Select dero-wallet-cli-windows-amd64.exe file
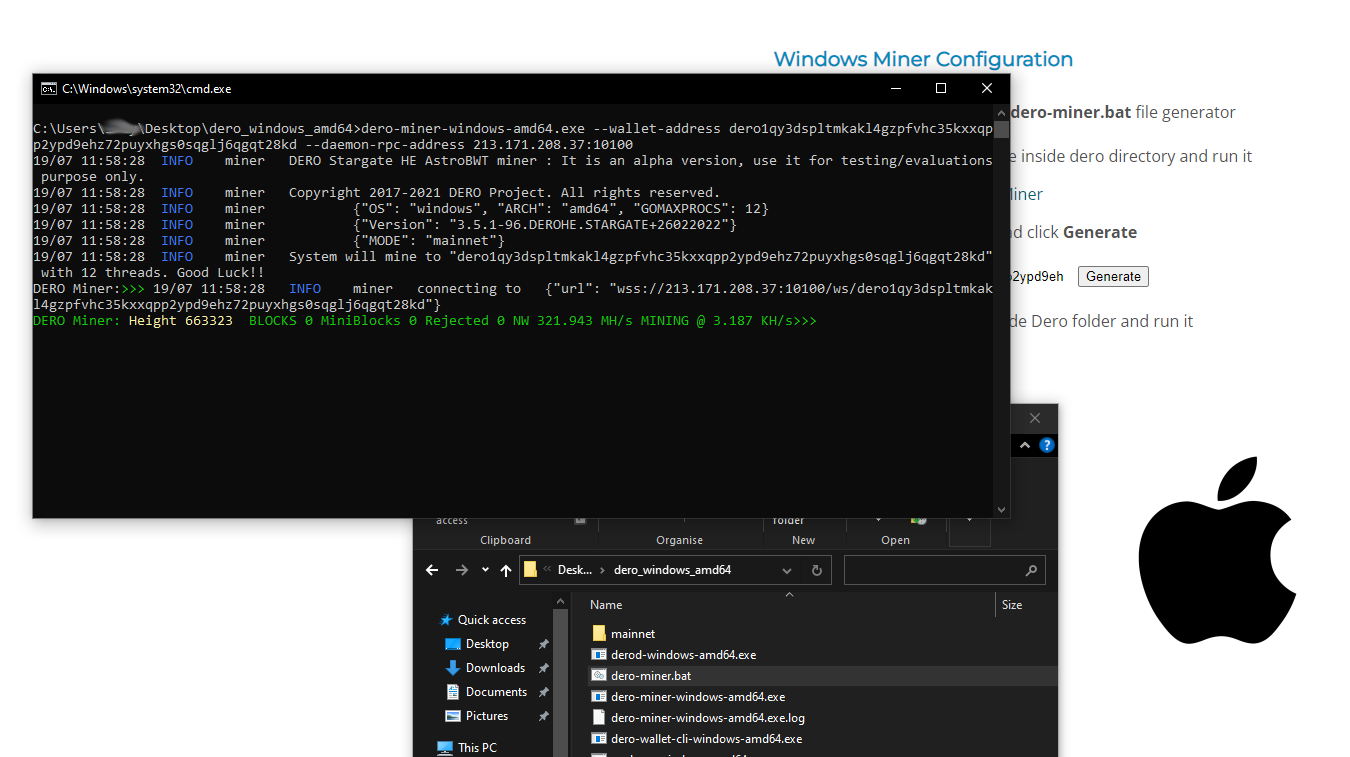This screenshot has height=757, width=1350. 706,739
